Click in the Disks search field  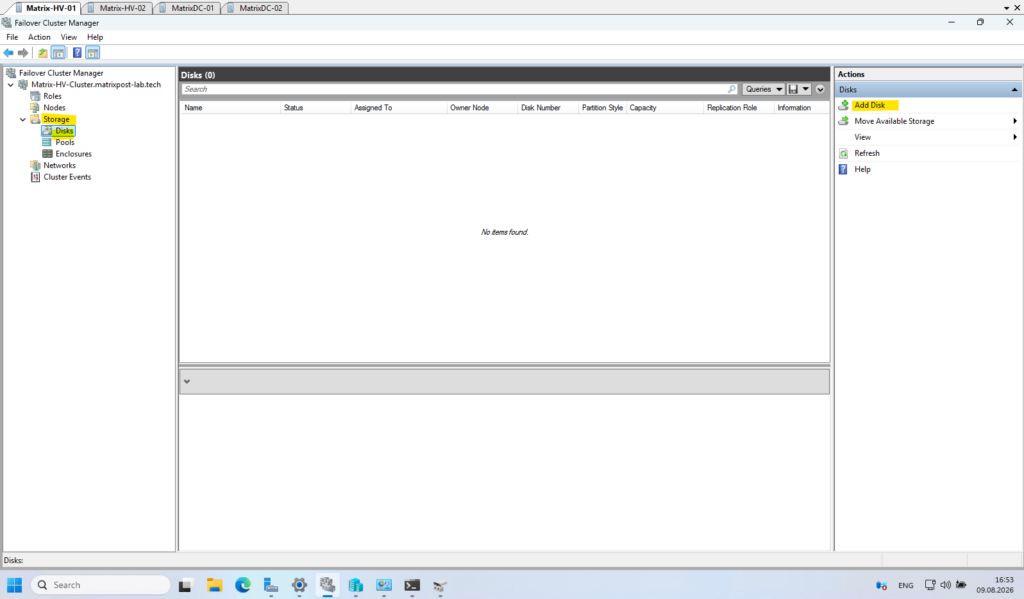tap(455, 89)
